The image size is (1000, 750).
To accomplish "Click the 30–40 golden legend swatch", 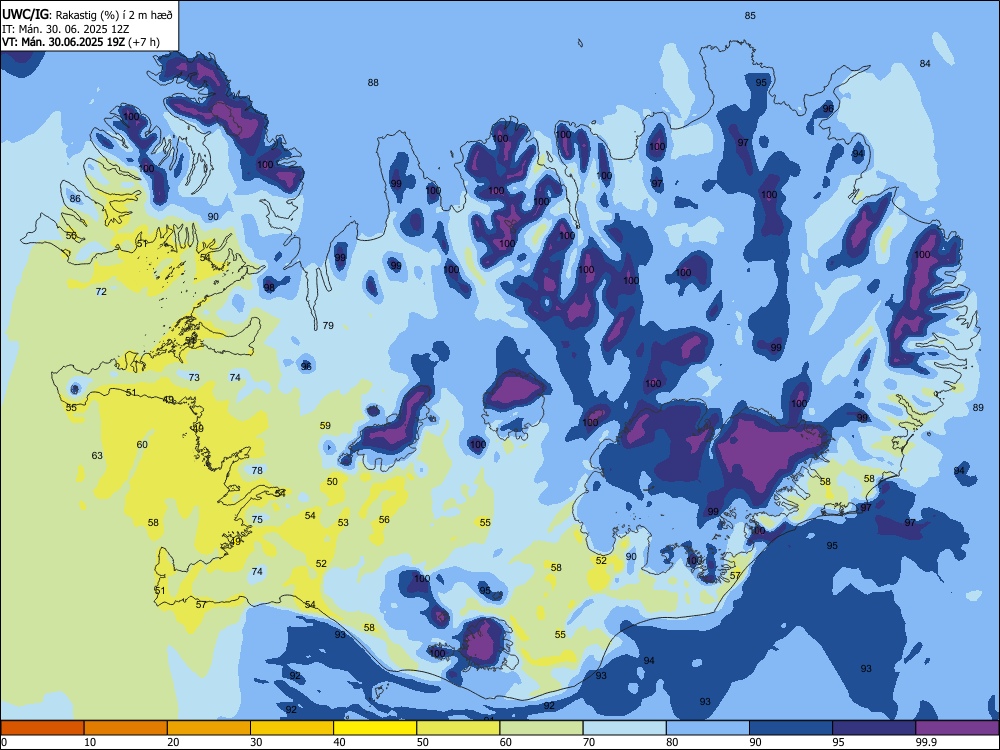I will 292,728.
